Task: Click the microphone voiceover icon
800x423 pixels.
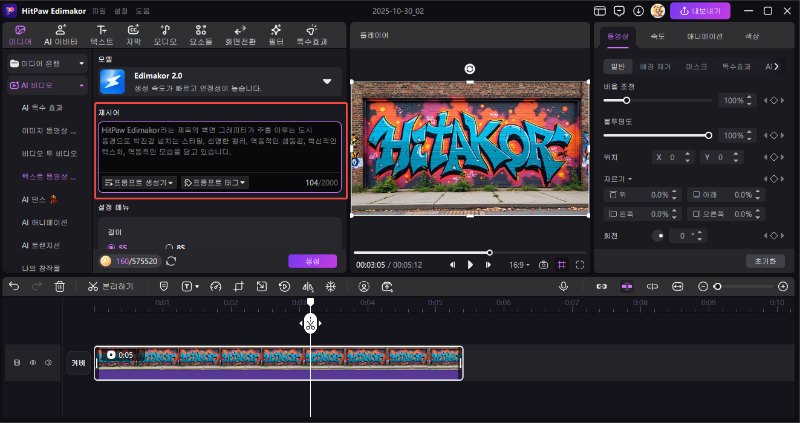Action: pyautogui.click(x=563, y=287)
